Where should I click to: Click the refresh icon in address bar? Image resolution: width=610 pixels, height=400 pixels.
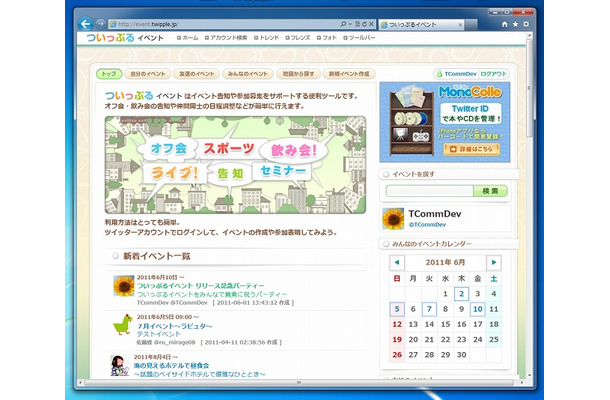(x=365, y=24)
